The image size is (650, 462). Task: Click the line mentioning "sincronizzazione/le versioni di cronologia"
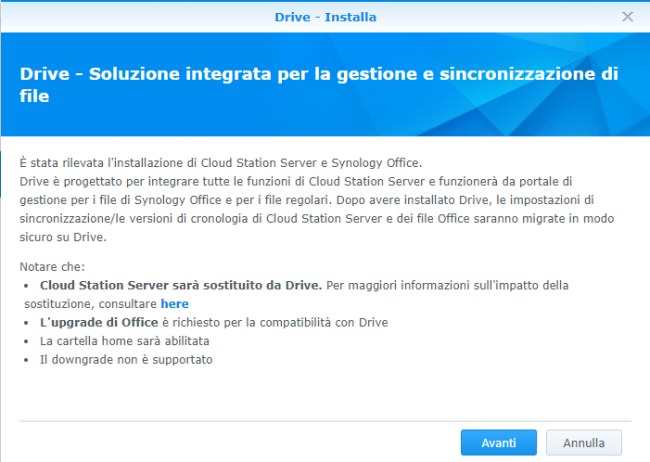317,219
